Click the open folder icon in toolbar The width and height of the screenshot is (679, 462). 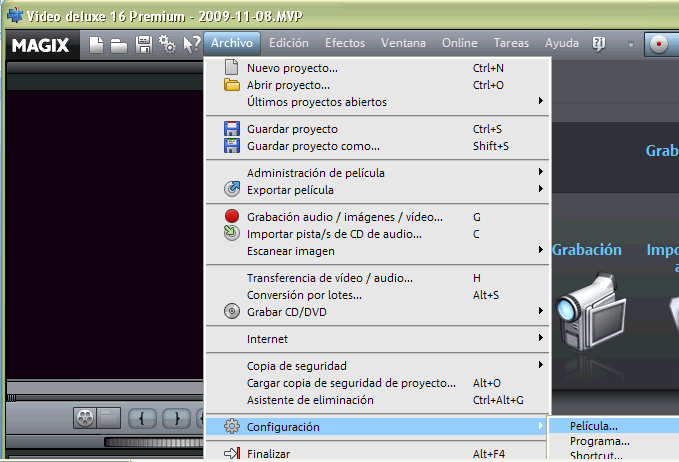[118, 44]
